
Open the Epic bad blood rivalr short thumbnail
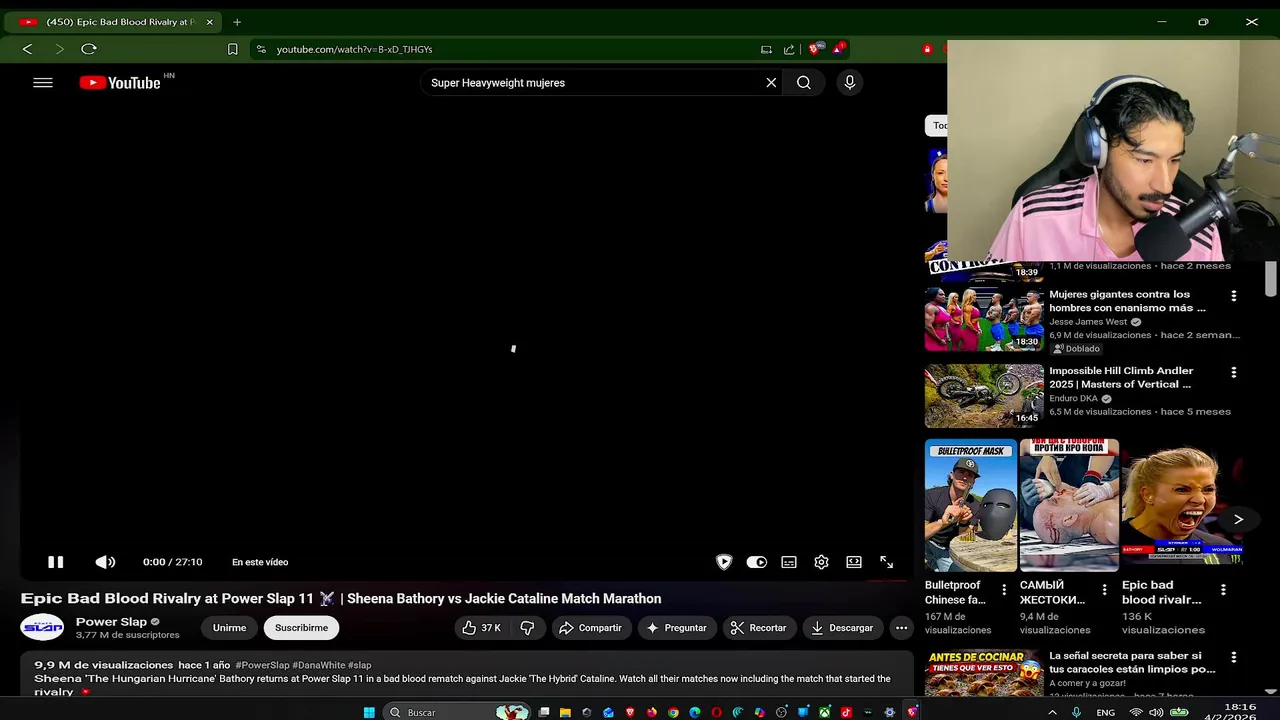tap(1182, 505)
